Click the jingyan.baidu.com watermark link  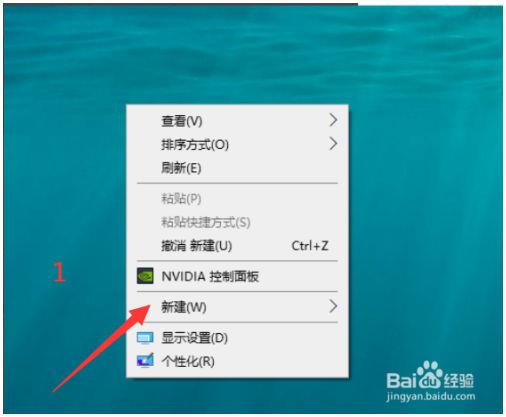click(x=431, y=397)
